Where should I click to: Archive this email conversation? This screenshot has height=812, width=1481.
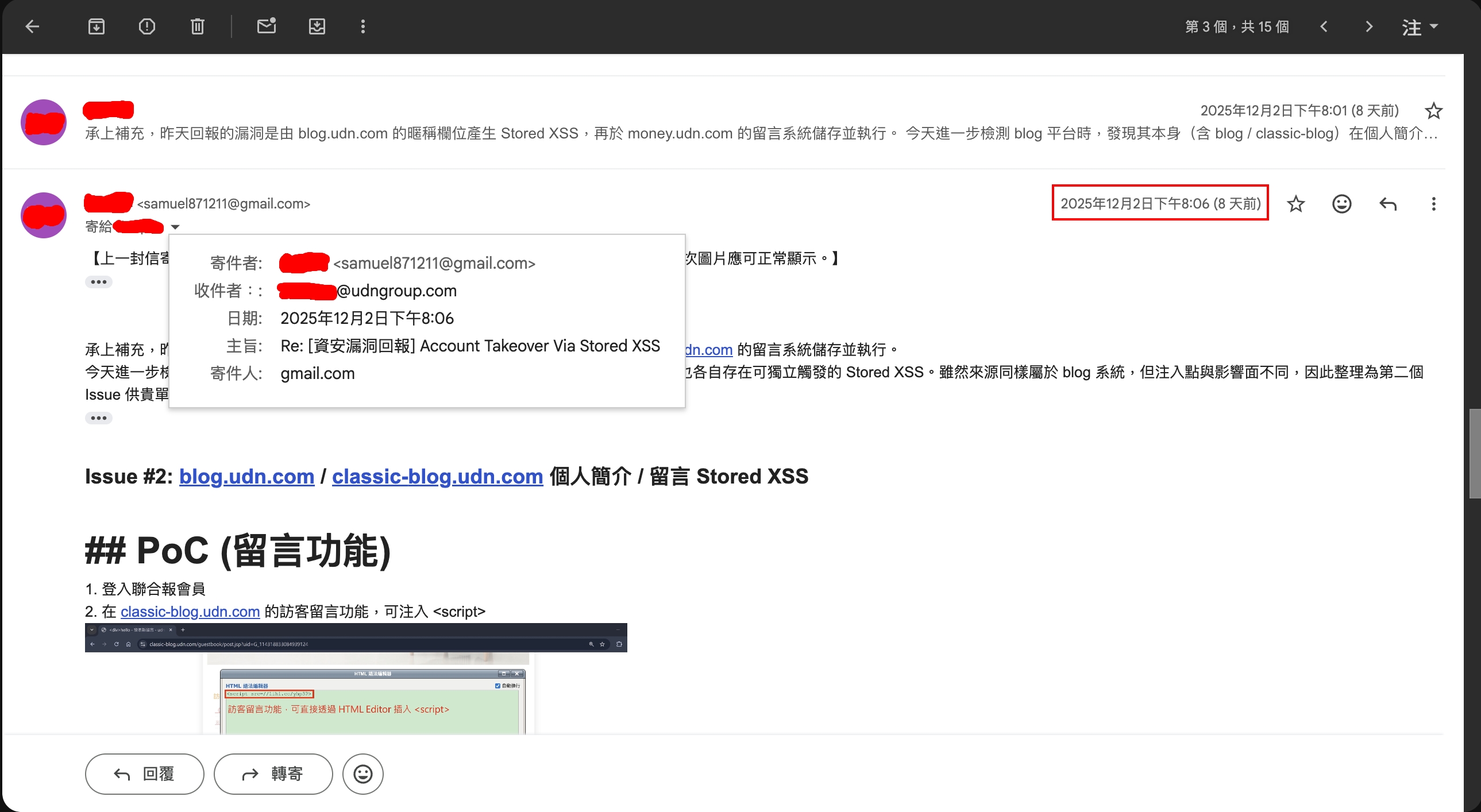[96, 26]
